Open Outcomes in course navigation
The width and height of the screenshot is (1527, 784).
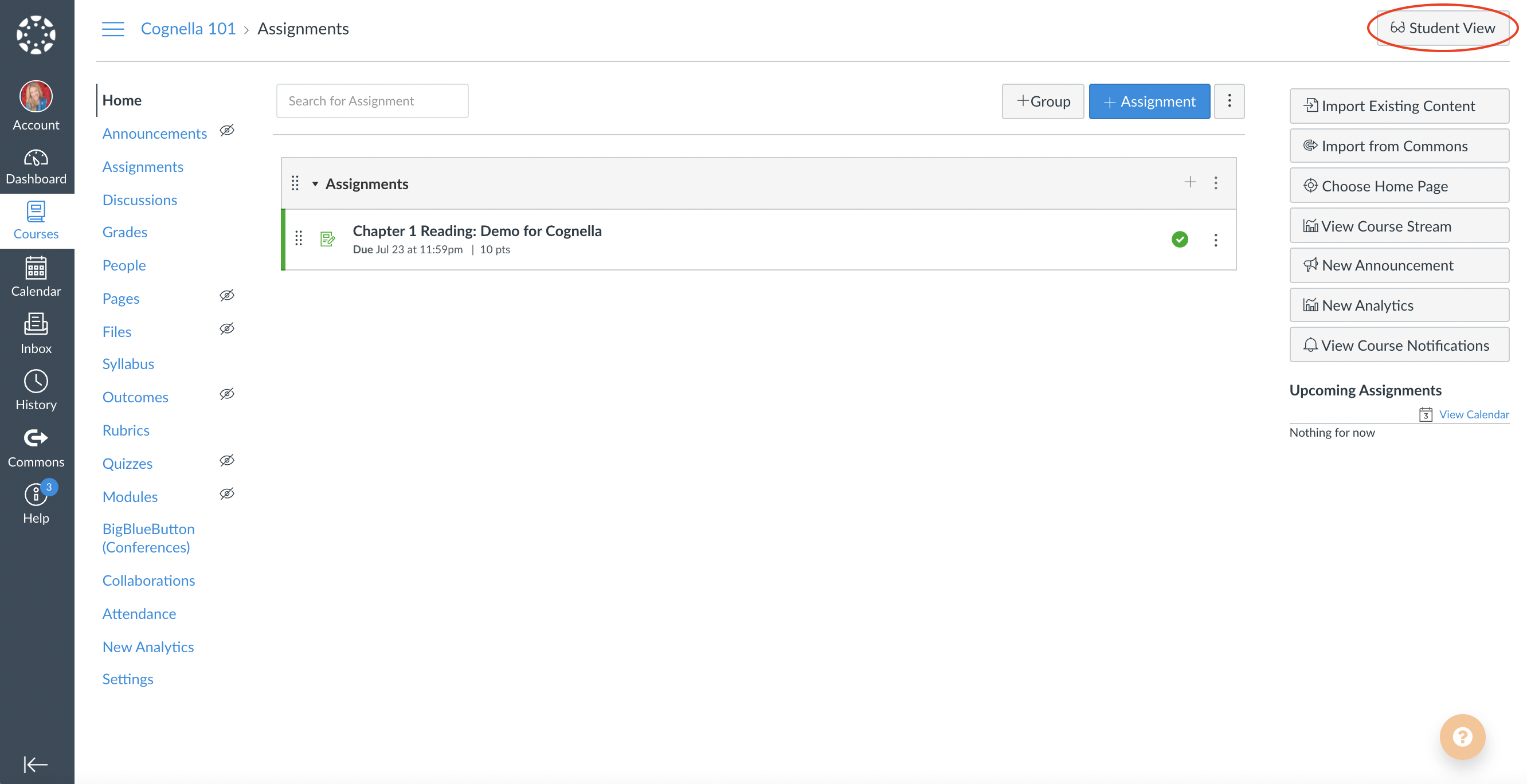pos(135,397)
